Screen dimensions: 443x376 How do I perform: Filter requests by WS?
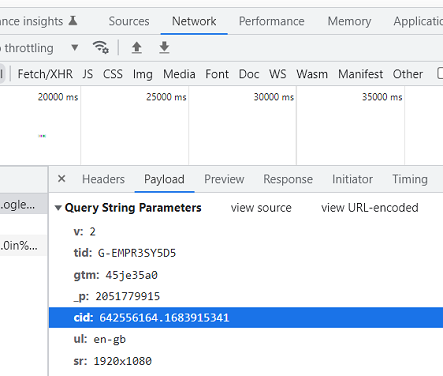click(278, 74)
